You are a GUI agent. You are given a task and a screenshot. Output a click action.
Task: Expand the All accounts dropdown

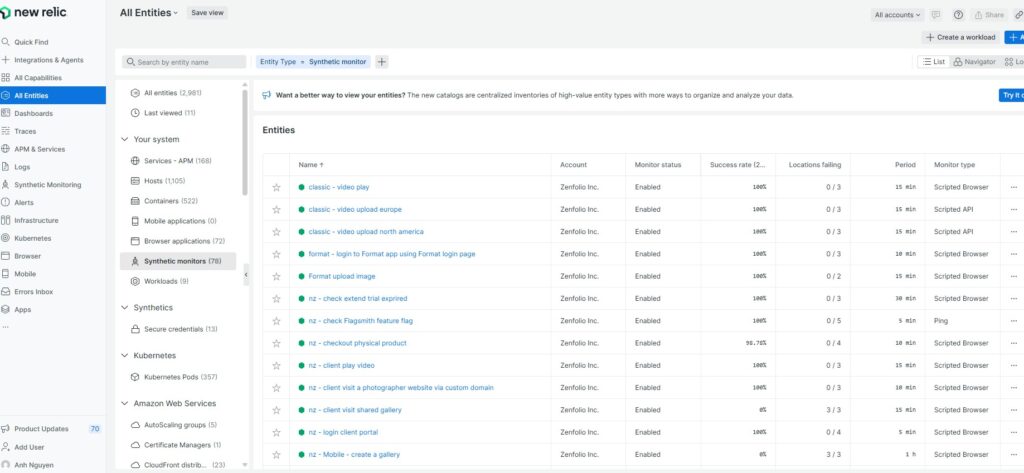(x=897, y=15)
